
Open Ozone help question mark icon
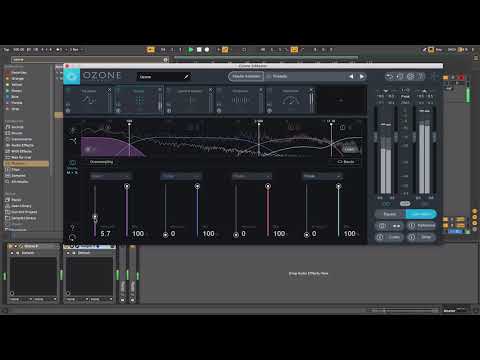pyautogui.click(x=421, y=77)
